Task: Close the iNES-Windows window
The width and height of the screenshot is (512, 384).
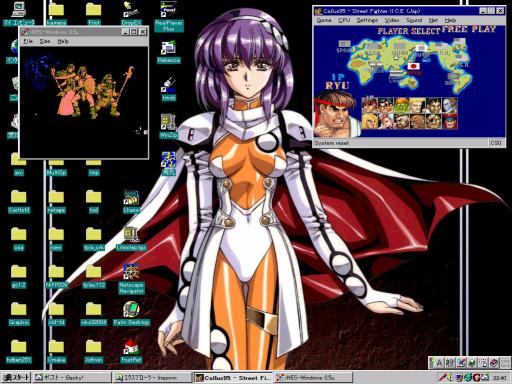Action: click(x=143, y=32)
